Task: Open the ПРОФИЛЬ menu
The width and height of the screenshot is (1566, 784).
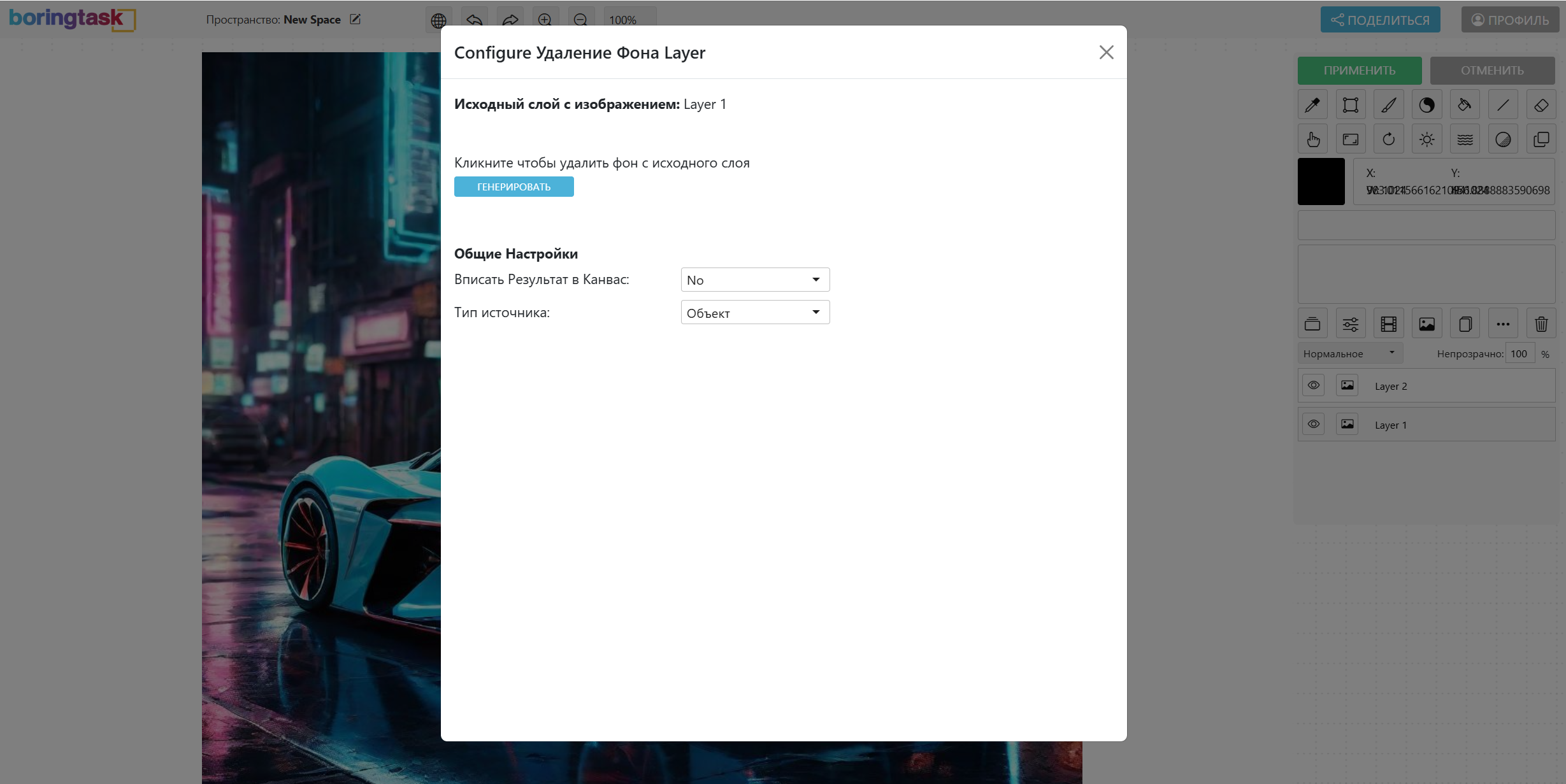Action: coord(1510,20)
